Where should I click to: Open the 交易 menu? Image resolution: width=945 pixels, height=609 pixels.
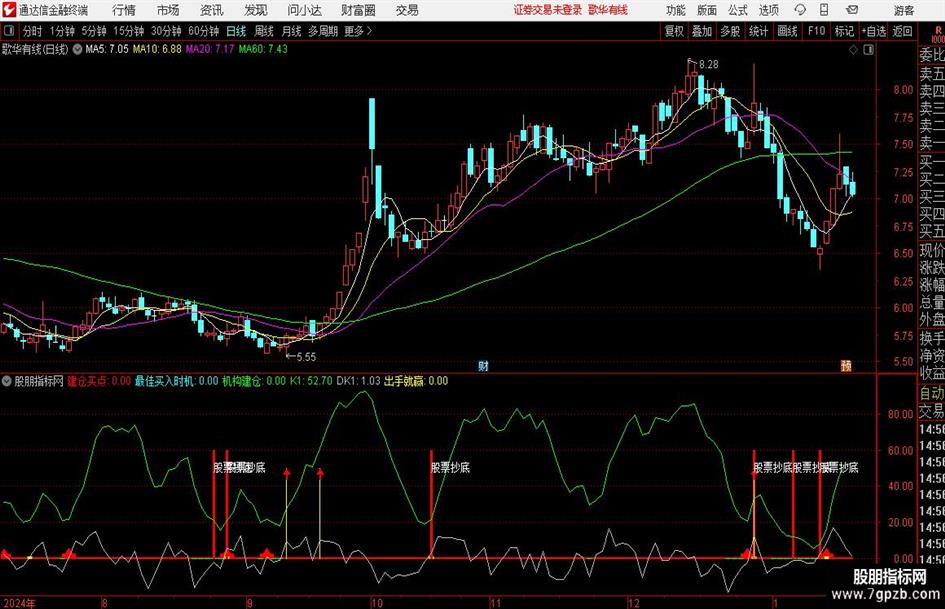coord(407,10)
